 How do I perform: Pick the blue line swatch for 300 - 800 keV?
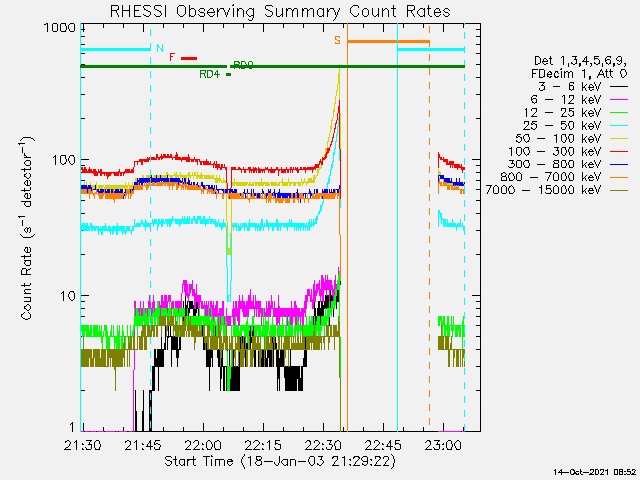coord(619,164)
